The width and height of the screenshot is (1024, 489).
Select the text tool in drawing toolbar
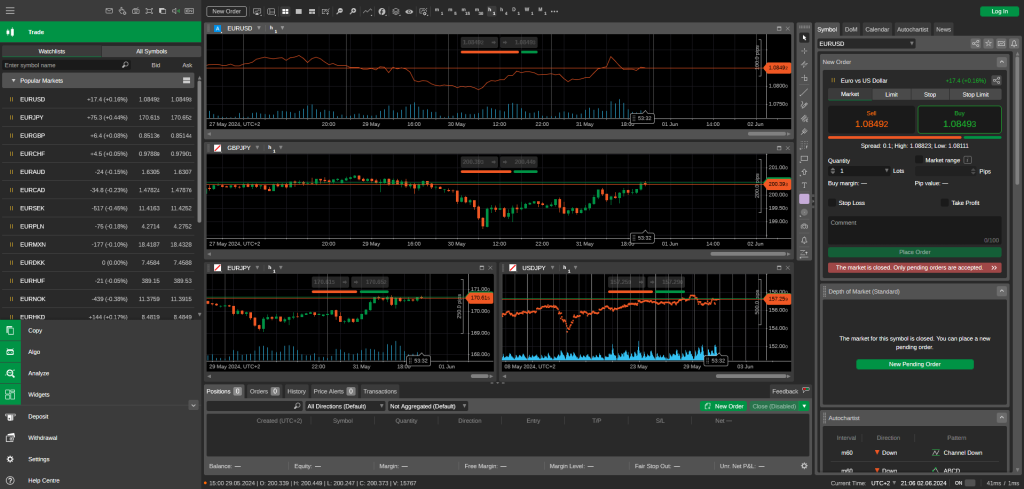[804, 185]
